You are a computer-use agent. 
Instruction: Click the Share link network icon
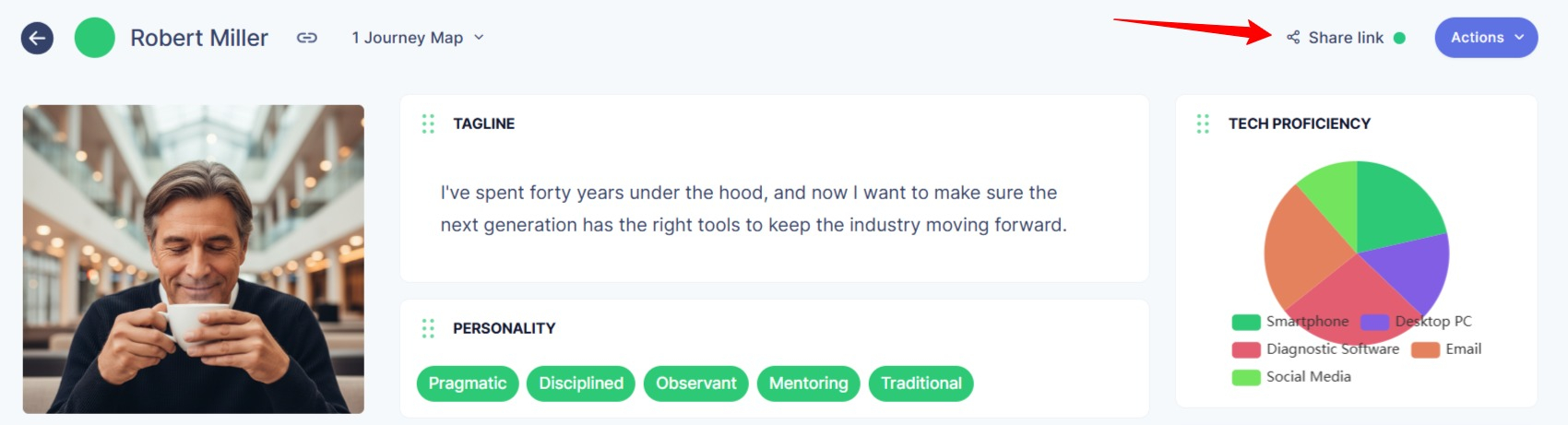pyautogui.click(x=1293, y=38)
